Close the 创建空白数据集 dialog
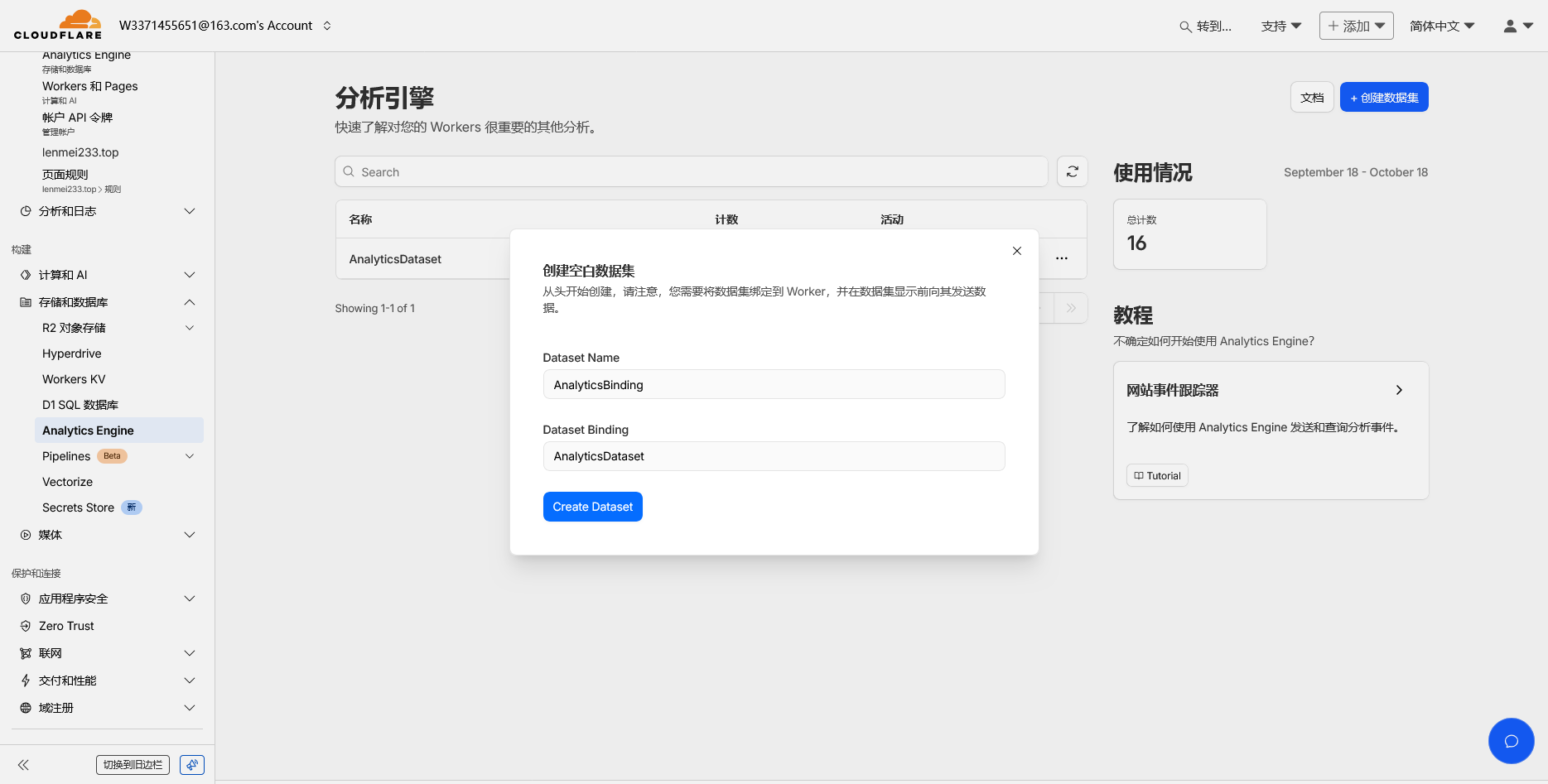1548x784 pixels. (x=1016, y=251)
